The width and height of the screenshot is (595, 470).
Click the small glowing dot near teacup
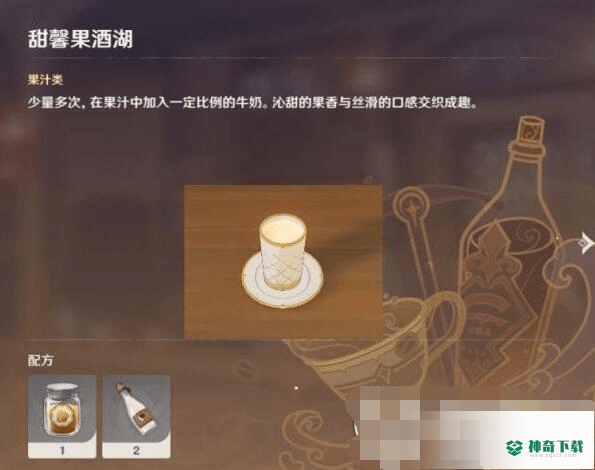(296, 388)
